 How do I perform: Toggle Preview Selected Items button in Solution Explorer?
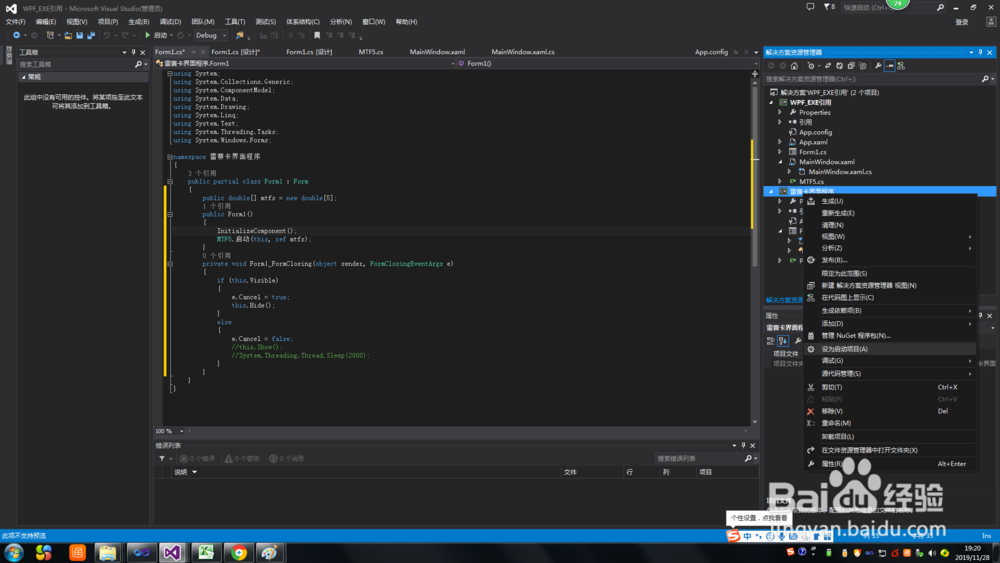890,66
